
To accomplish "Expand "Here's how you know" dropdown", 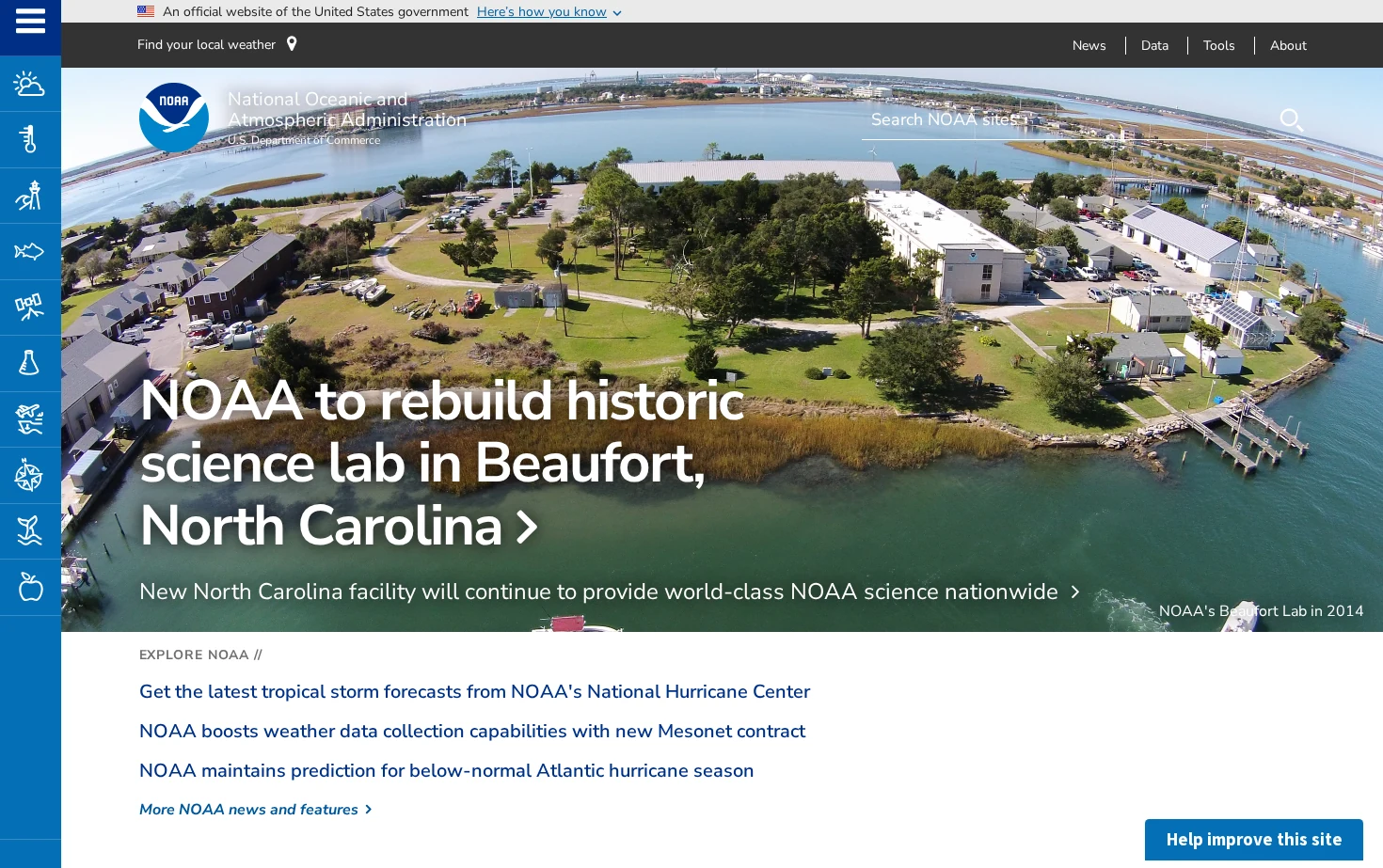I will pos(549,11).
